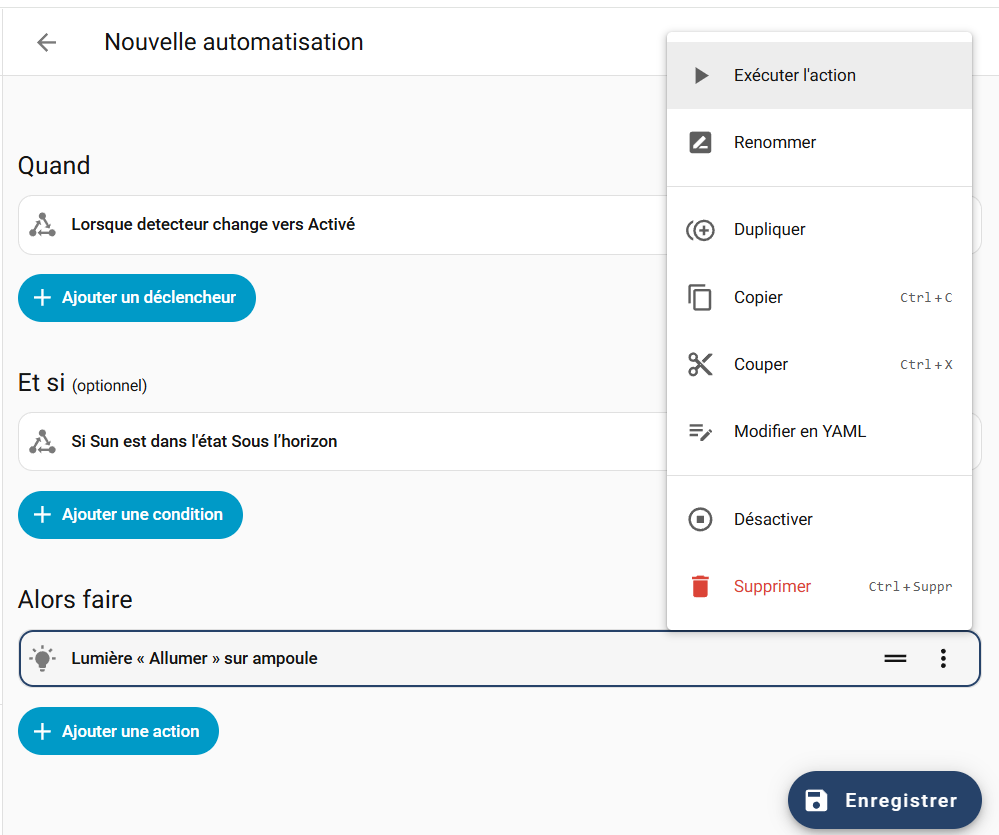Click the state icon on detecteur trigger
Screen dimensions: 999x835
coord(42,225)
